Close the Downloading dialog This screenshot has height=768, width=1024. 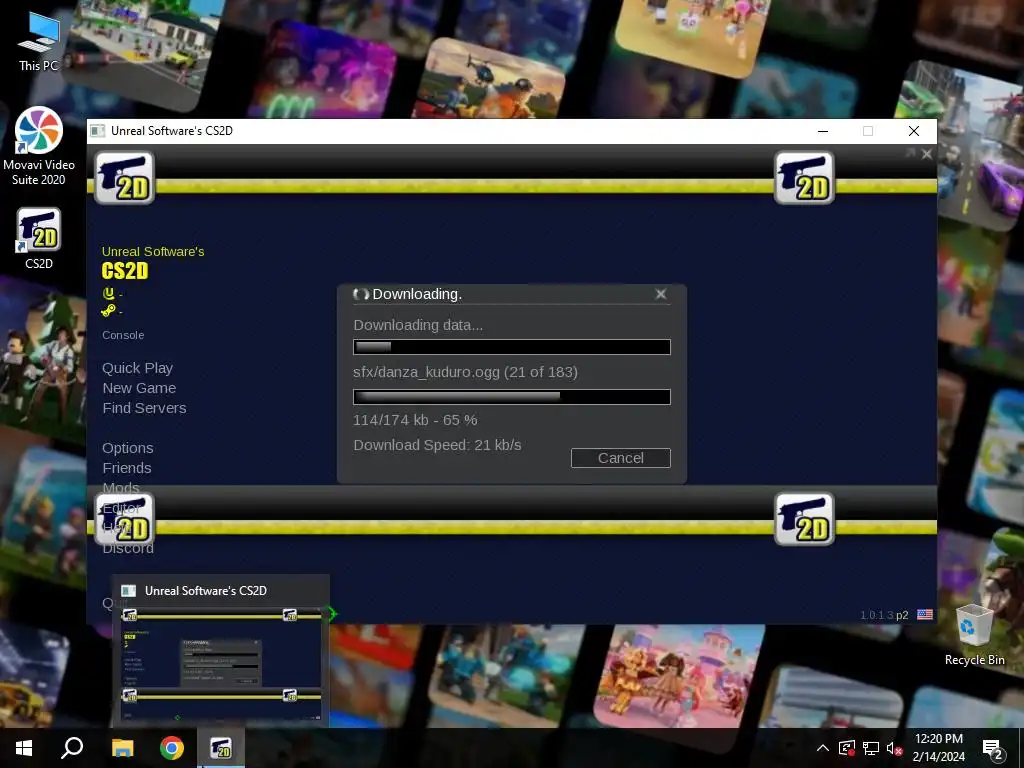pyautogui.click(x=661, y=295)
